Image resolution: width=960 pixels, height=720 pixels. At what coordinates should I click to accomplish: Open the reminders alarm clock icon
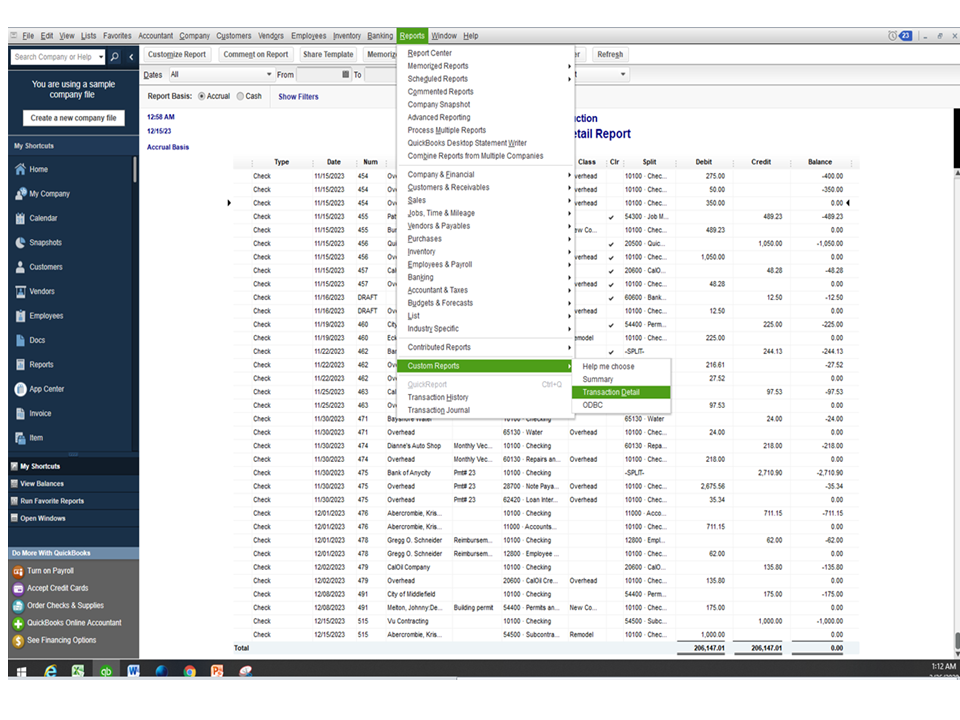pos(892,36)
